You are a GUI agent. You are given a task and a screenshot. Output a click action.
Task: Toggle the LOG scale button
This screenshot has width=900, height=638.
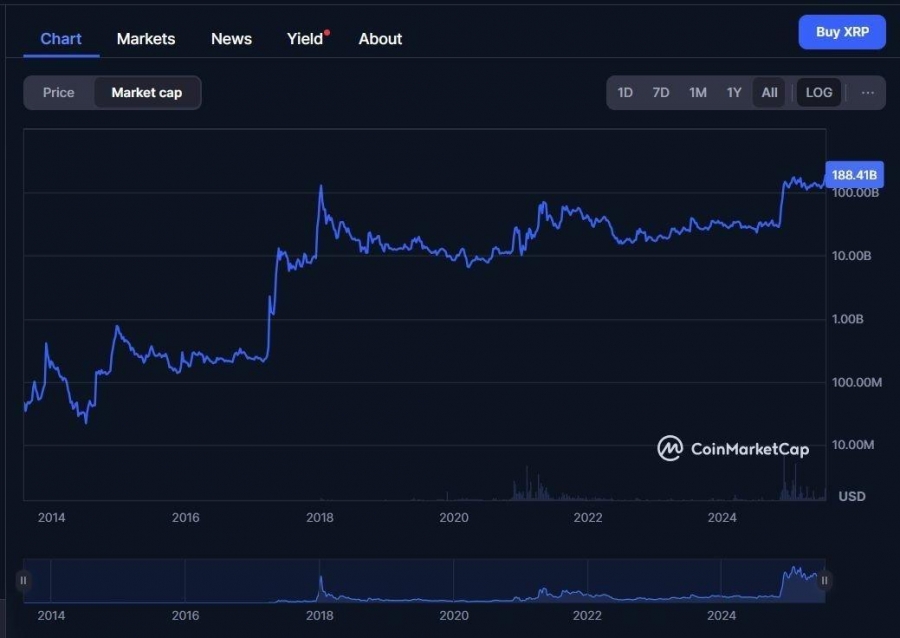pyautogui.click(x=818, y=92)
